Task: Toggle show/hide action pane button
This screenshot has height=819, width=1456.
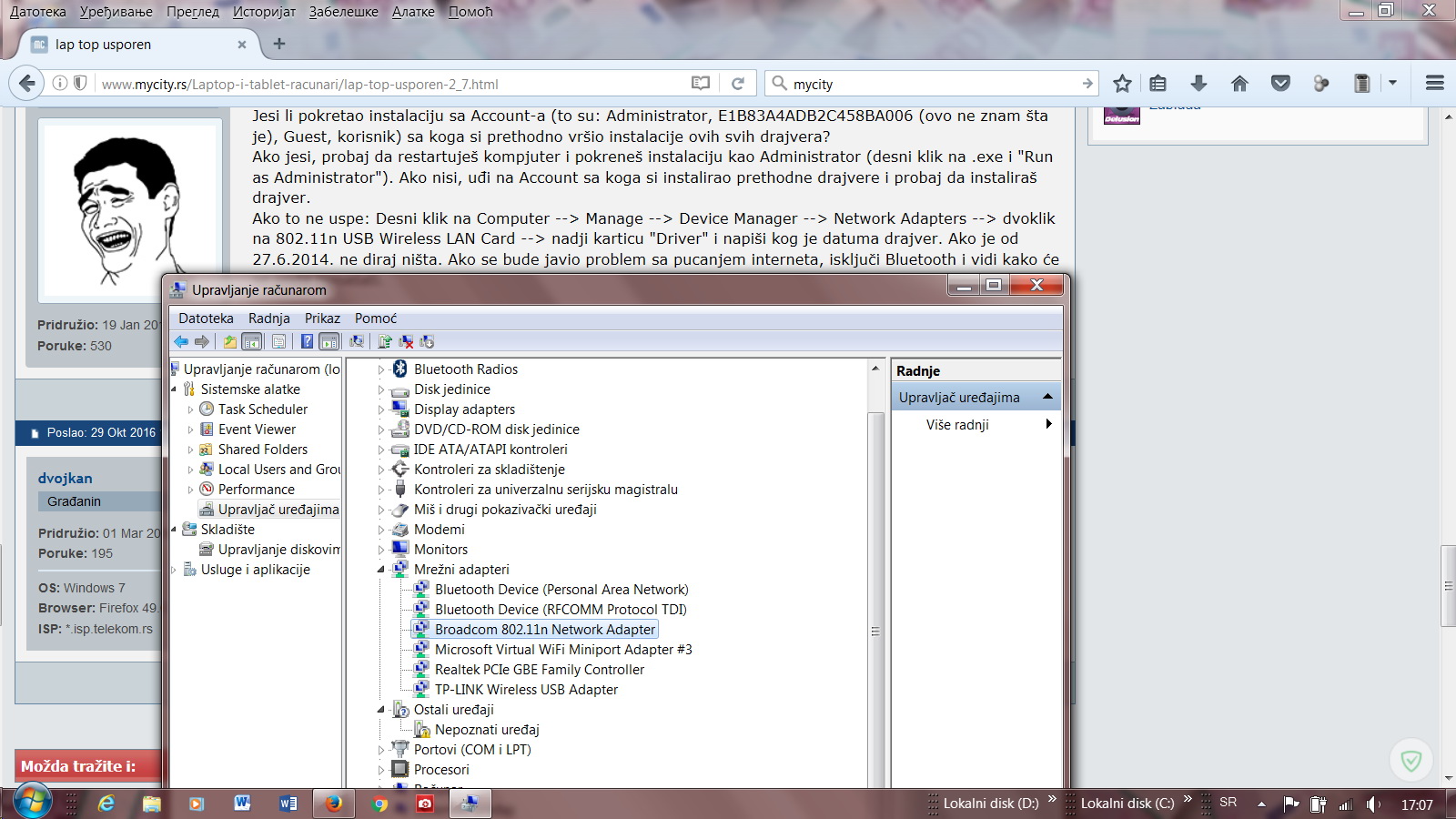Action: (x=329, y=341)
